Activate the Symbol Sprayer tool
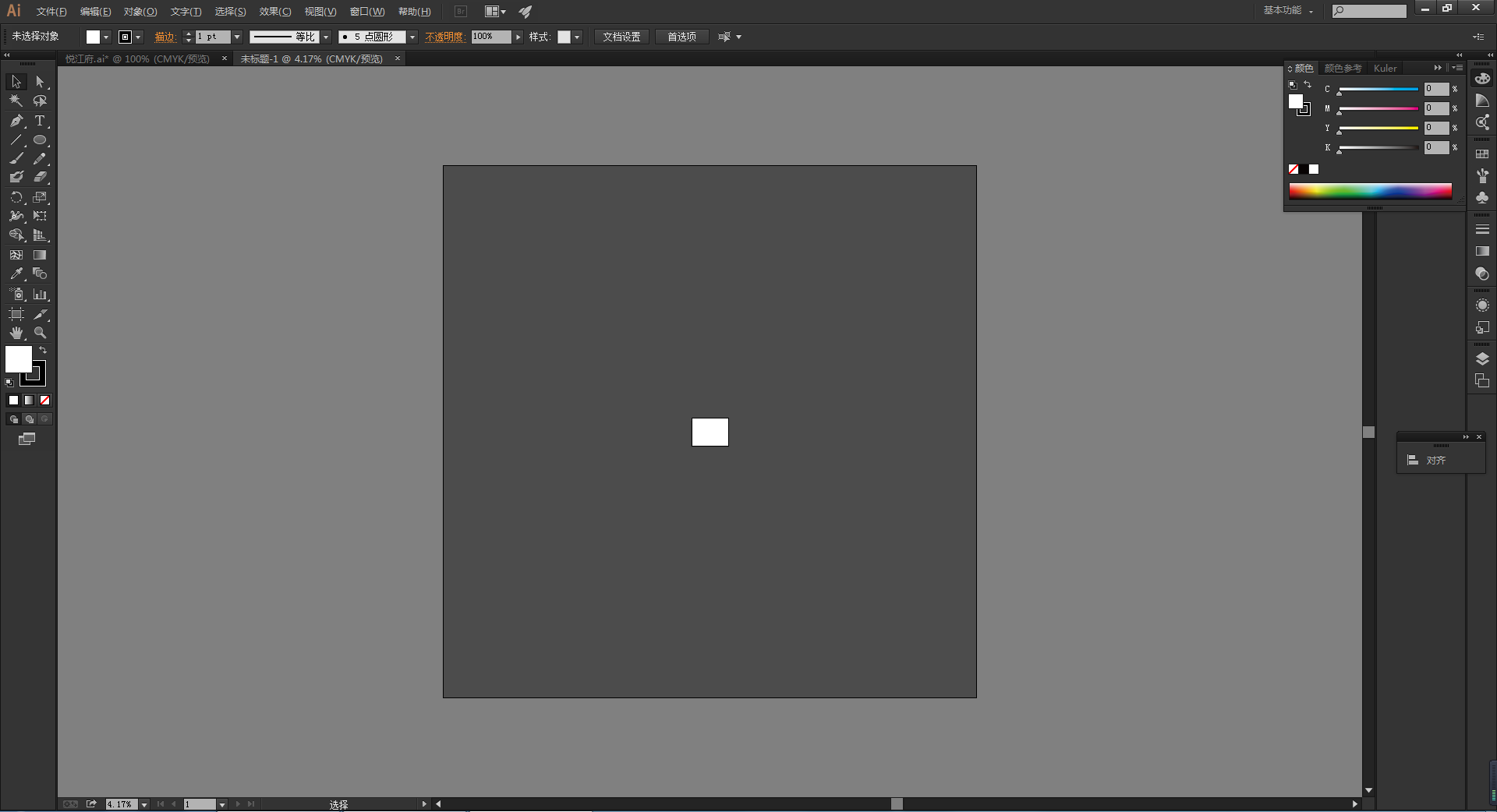The width and height of the screenshot is (1497, 812). pos(16,294)
